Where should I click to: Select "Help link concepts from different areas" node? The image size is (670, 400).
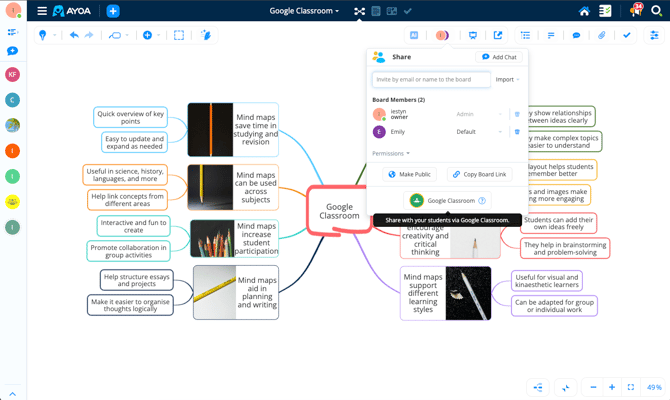coord(127,200)
